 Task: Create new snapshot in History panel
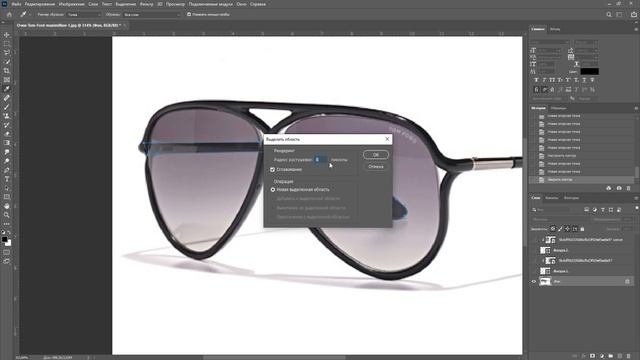tap(619, 188)
